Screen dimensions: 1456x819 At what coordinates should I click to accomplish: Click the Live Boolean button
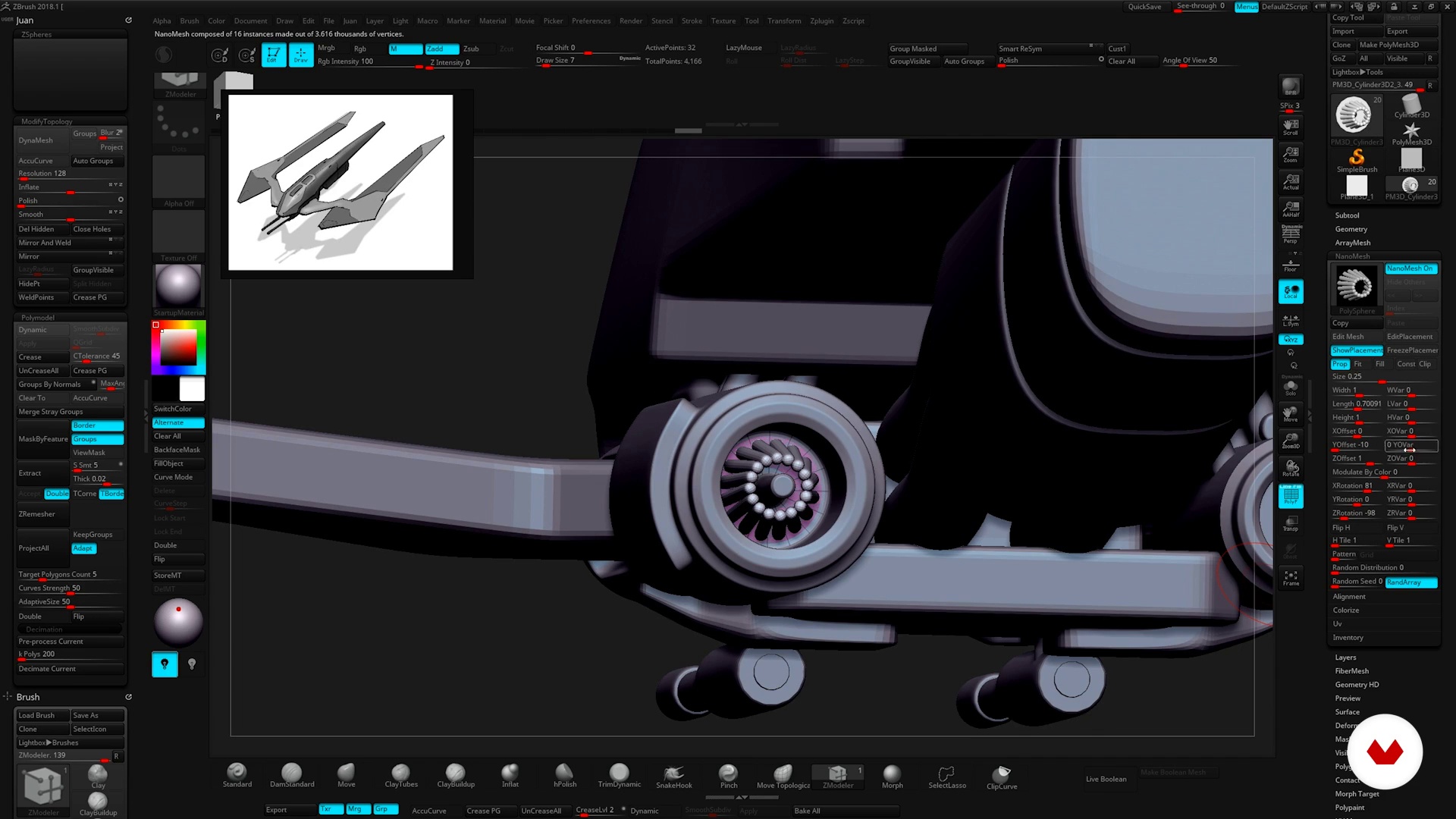1106,779
